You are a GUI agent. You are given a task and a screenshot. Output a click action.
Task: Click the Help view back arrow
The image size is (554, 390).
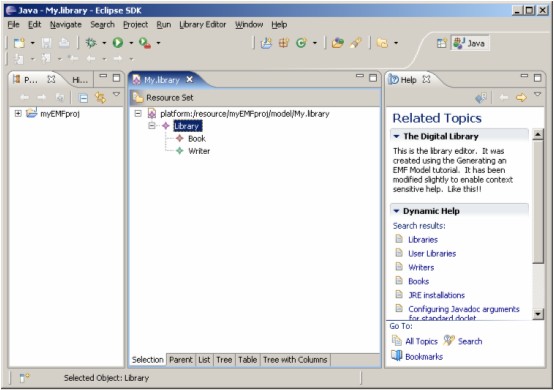click(x=503, y=98)
